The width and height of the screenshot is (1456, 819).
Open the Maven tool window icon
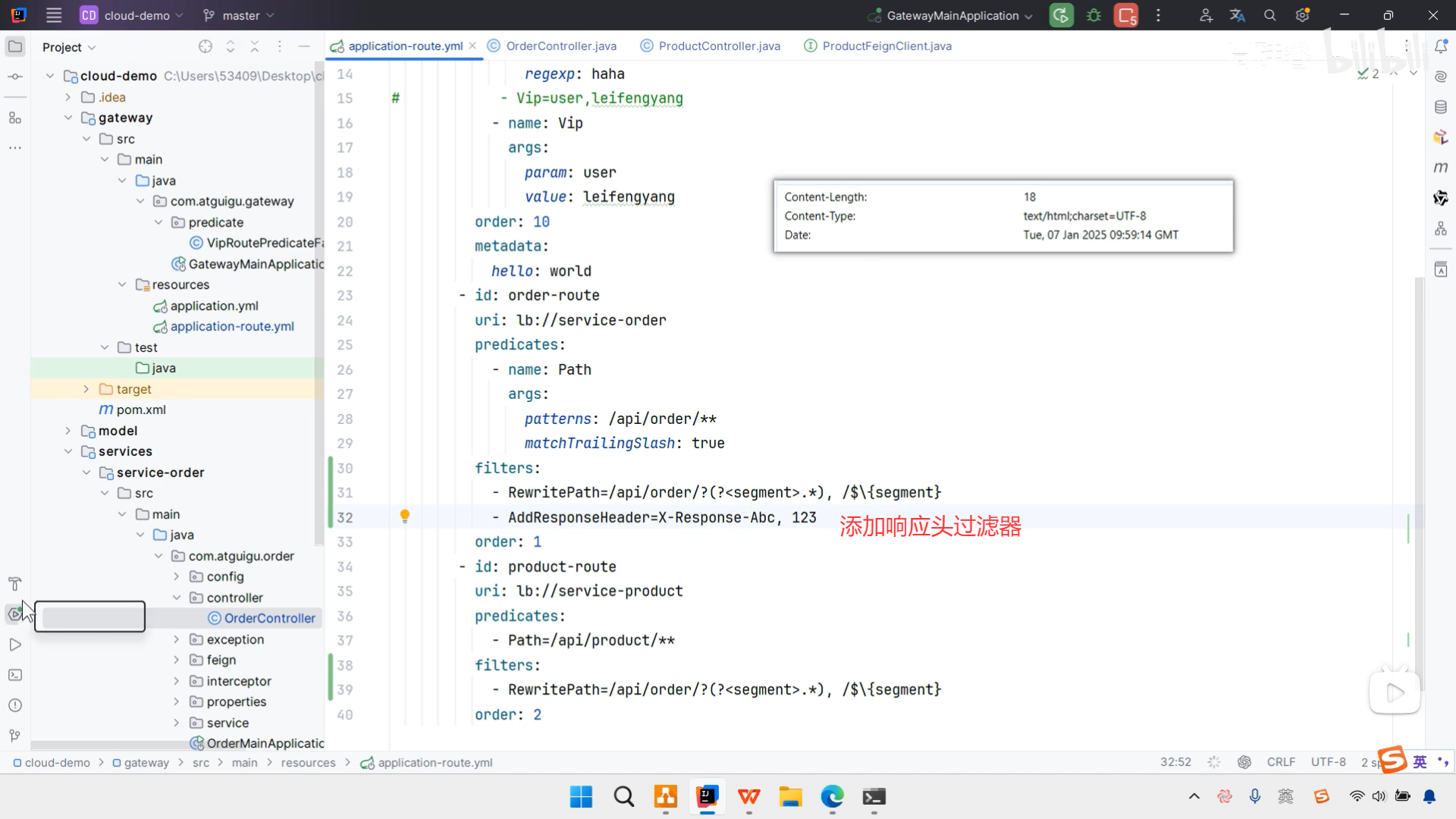[1441, 167]
